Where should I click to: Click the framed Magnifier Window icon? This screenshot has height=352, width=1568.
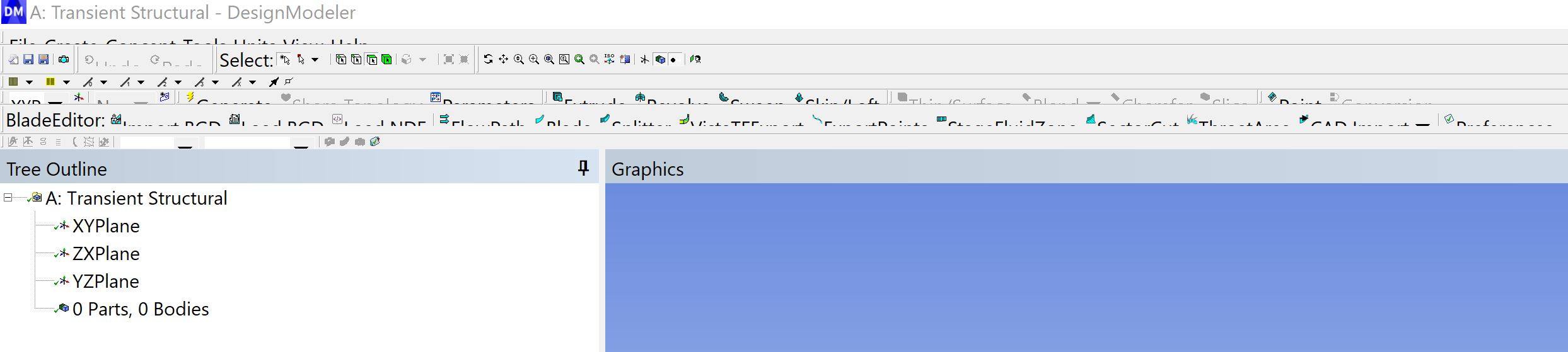click(564, 59)
